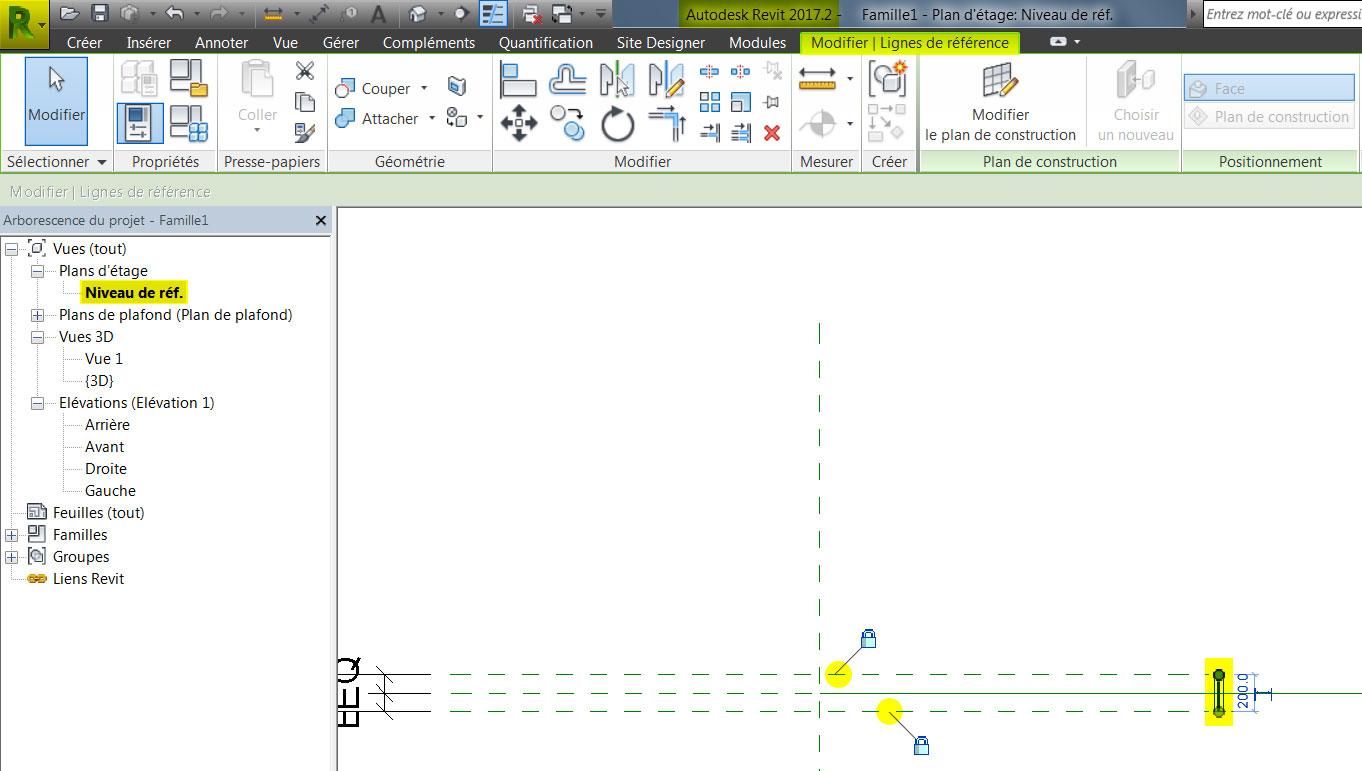Screen dimensions: 1362x771
Task: Pin the selected element using pin icon
Action: (771, 101)
